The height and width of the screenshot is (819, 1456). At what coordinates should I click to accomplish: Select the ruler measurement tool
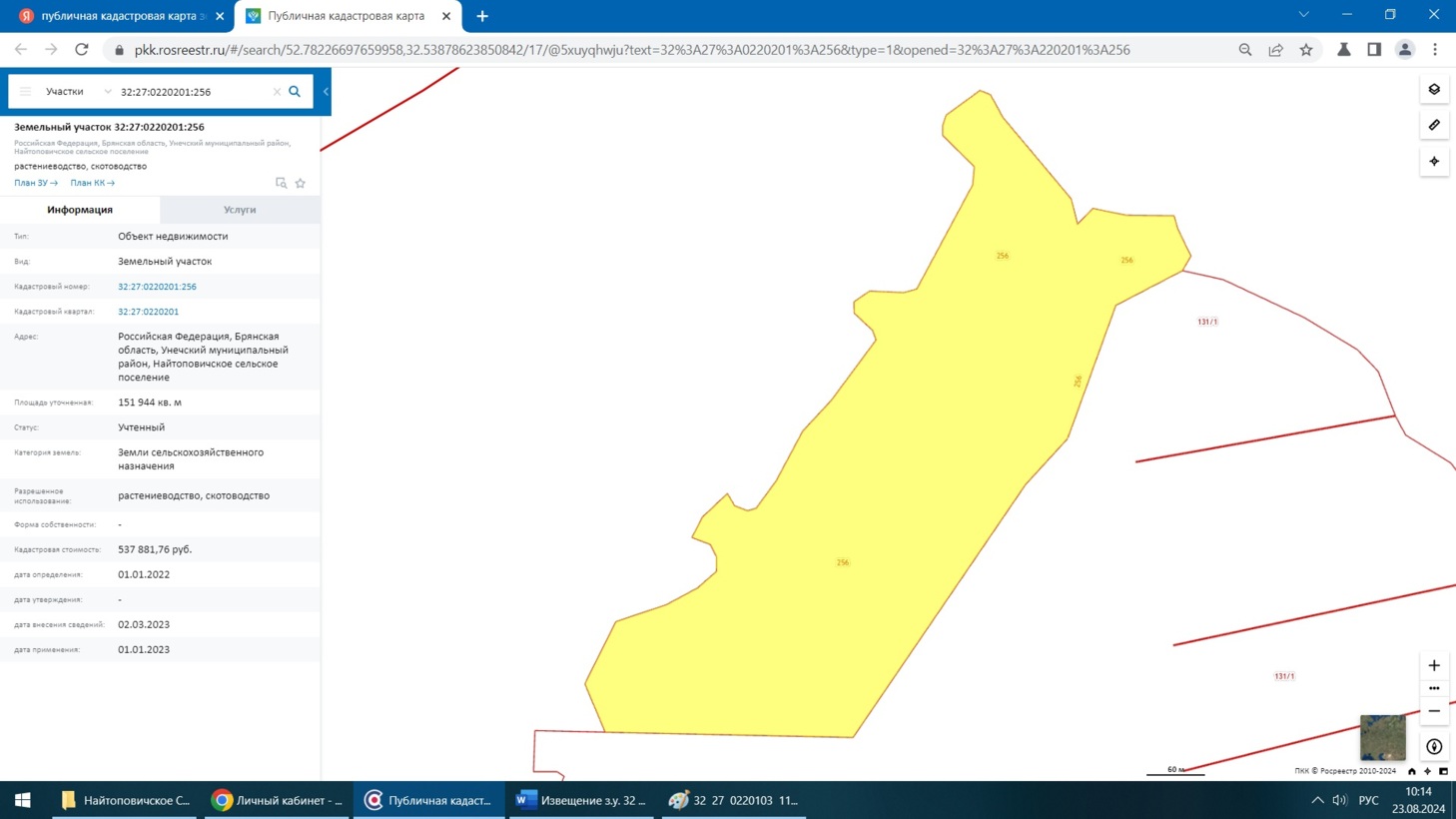1434,126
